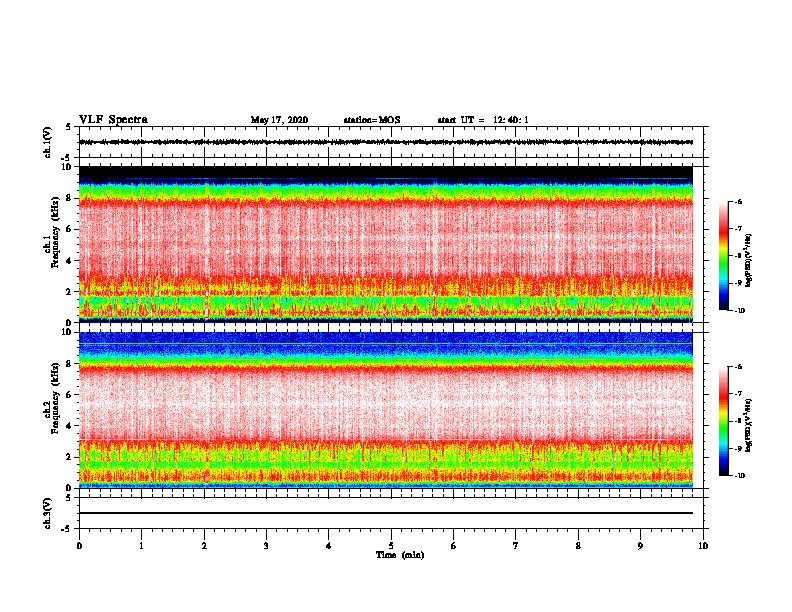Click the "VLF Spectra" title text
The image size is (792, 612).
[x=113, y=120]
